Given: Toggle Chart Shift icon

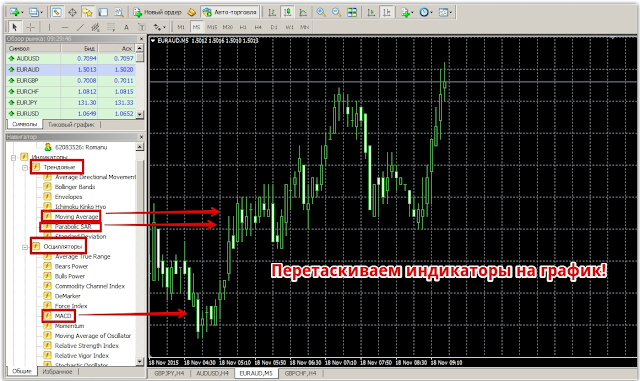Looking at the screenshot, I should 386,12.
